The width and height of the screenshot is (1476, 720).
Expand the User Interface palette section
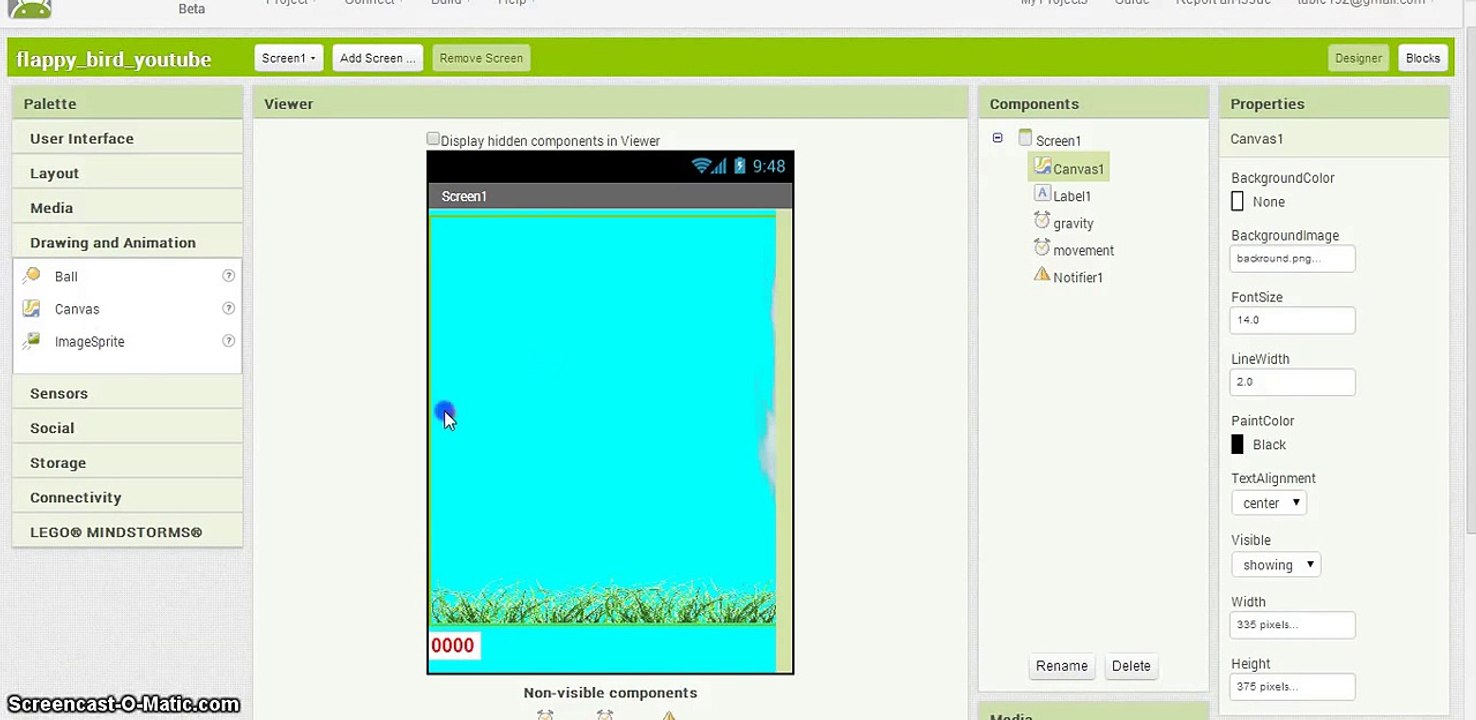127,139
